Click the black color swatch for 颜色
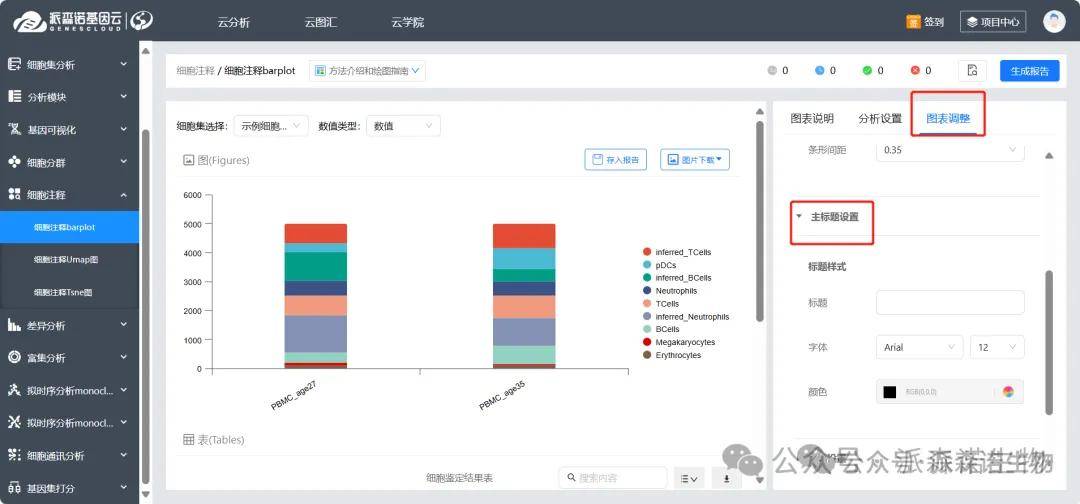This screenshot has height=504, width=1080. pyautogui.click(x=889, y=392)
